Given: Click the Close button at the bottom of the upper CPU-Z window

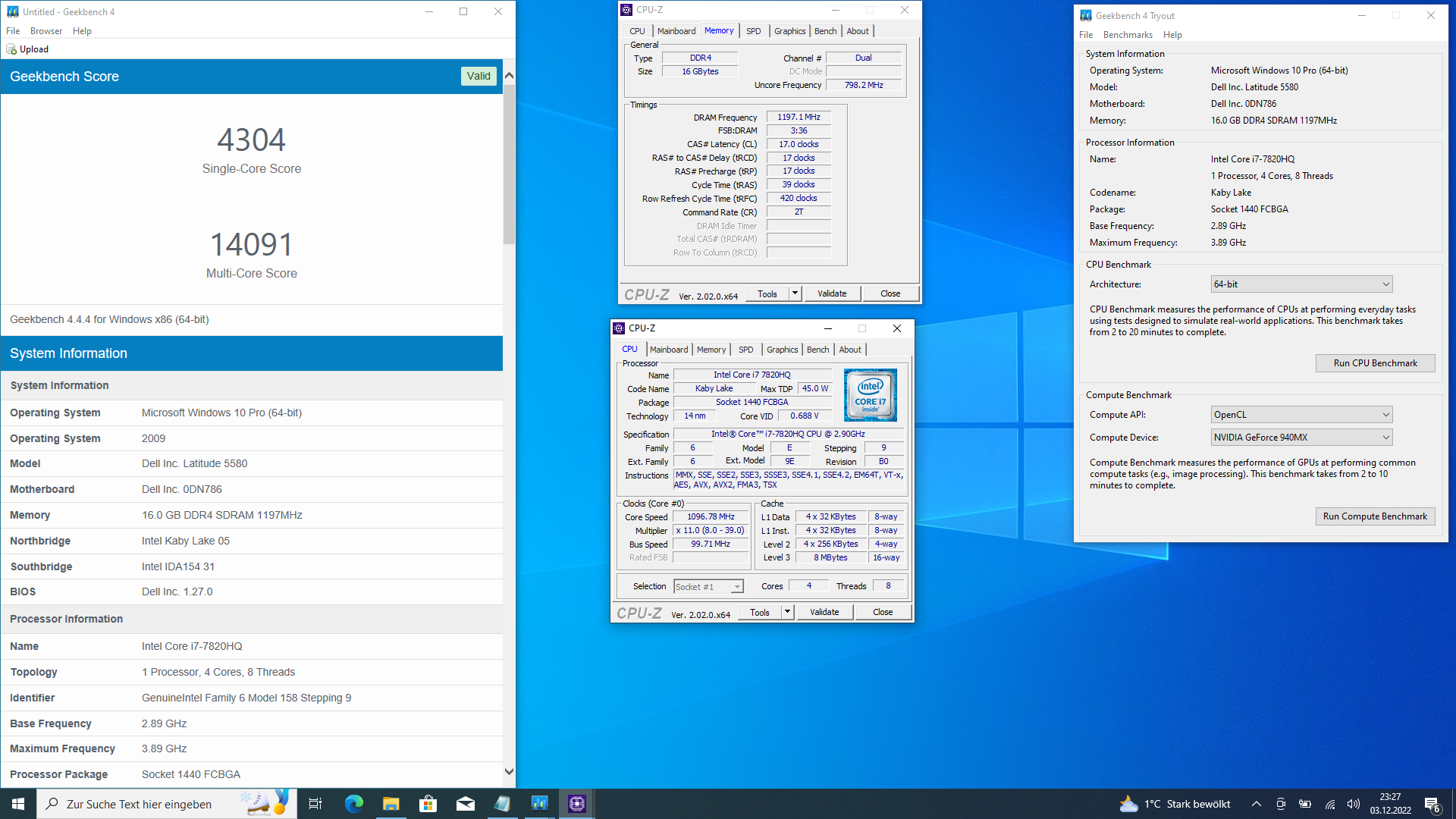Looking at the screenshot, I should [x=890, y=293].
